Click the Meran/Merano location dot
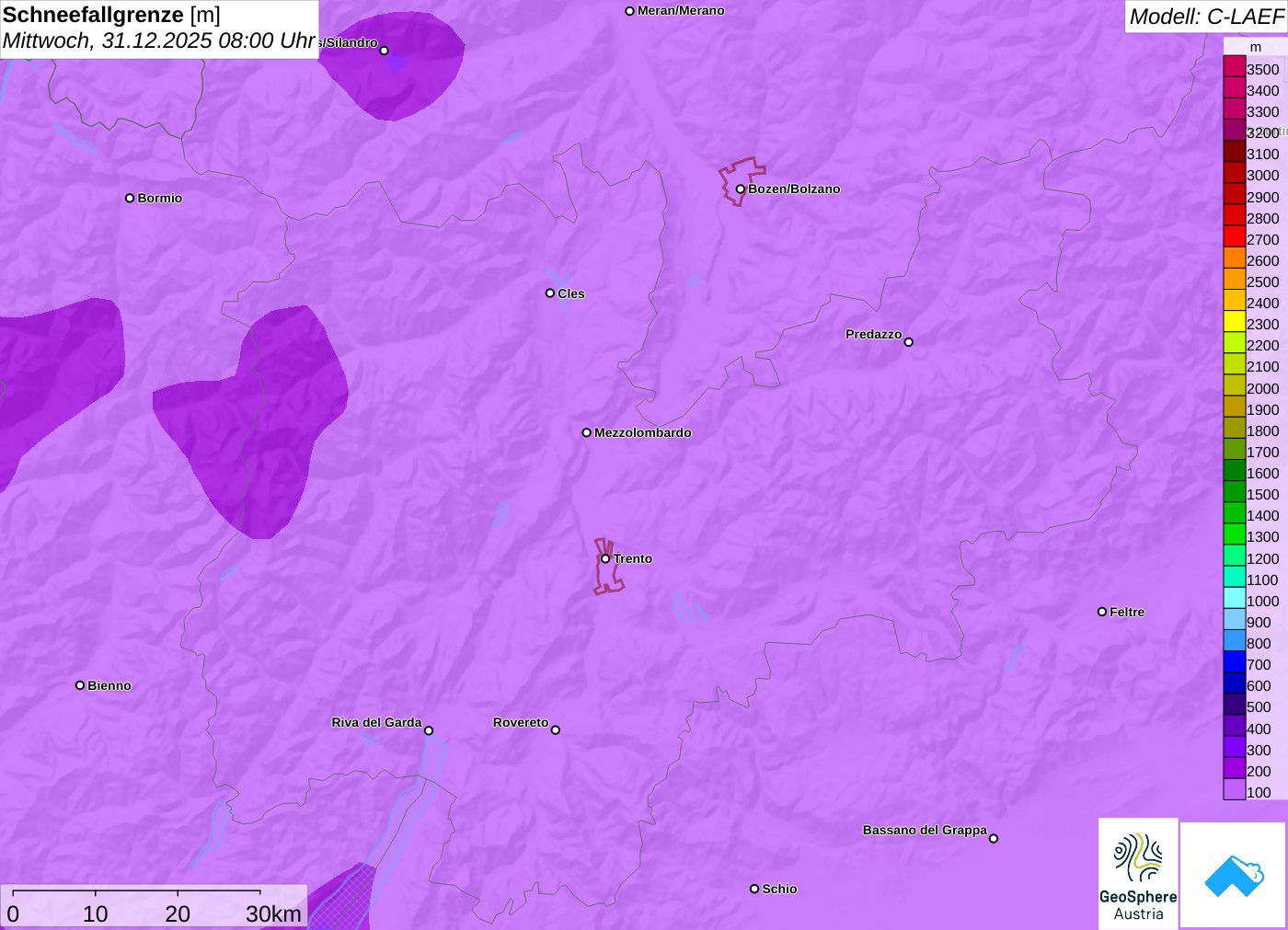Image resolution: width=1288 pixels, height=930 pixels. click(630, 11)
